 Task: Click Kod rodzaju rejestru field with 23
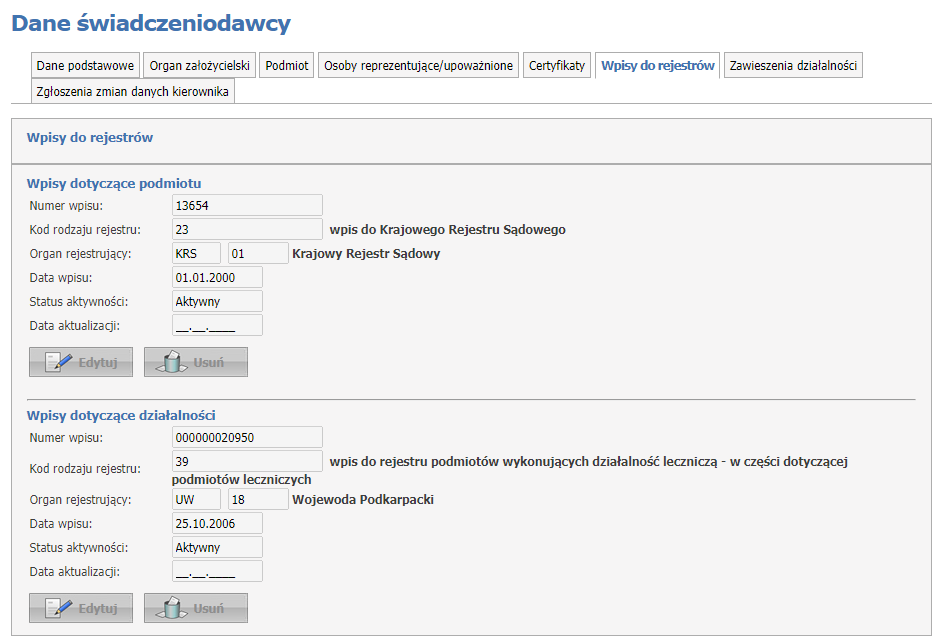[246, 229]
